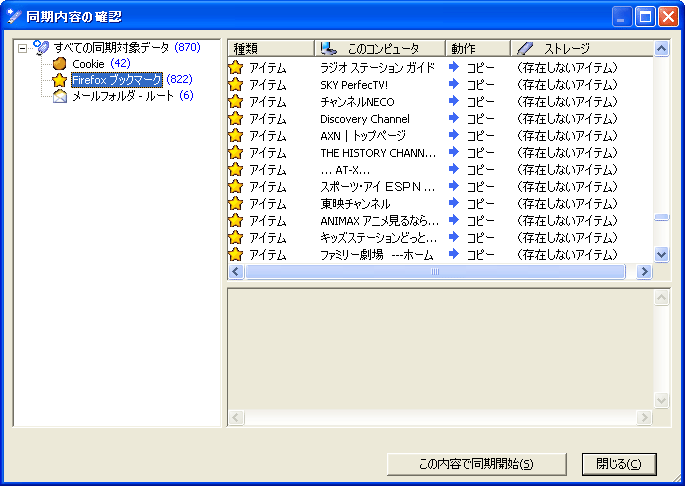
Task: Select the Cookie (42) tree item
Action: point(101,64)
